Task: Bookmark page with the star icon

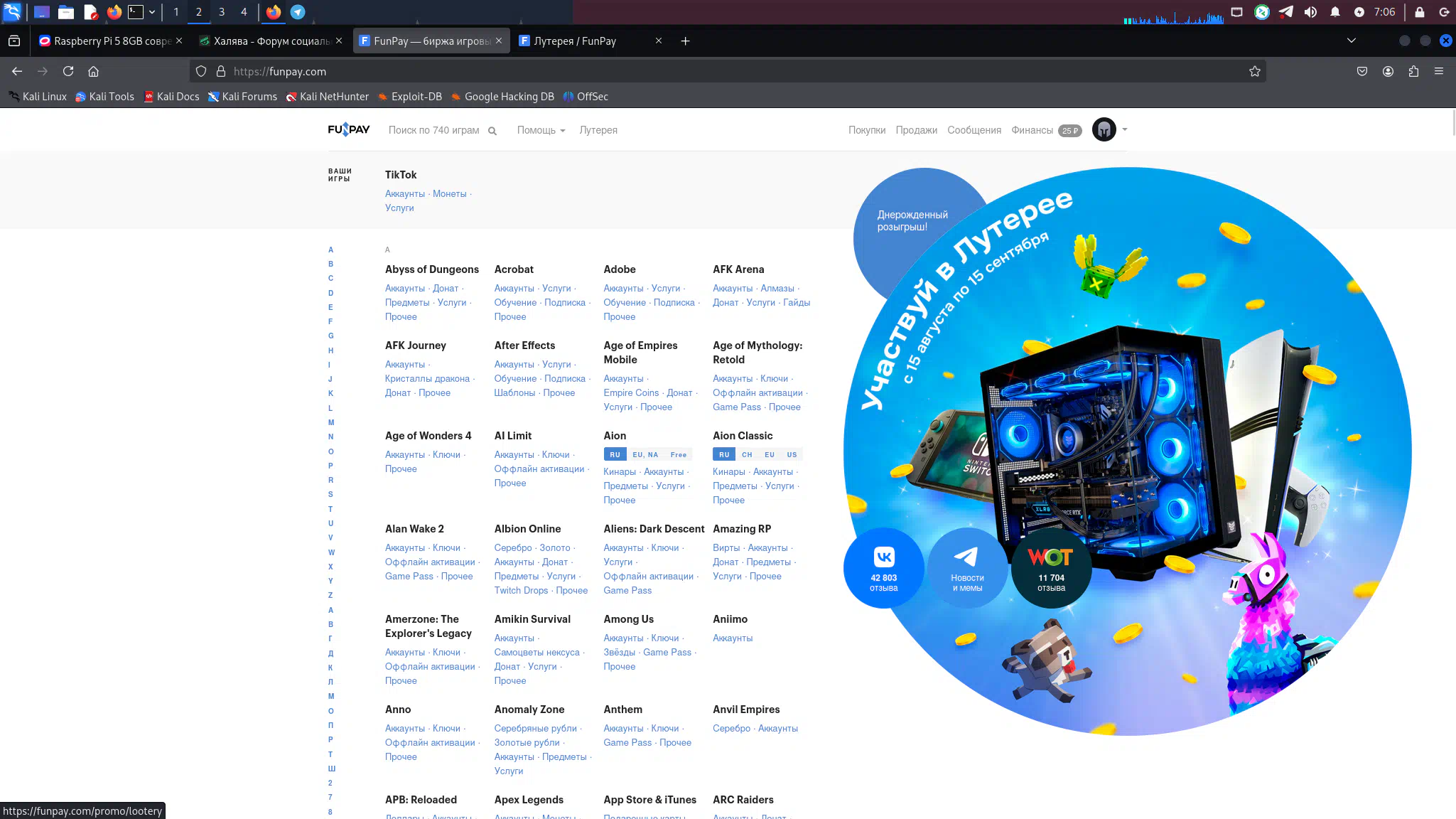Action: 1254,71
